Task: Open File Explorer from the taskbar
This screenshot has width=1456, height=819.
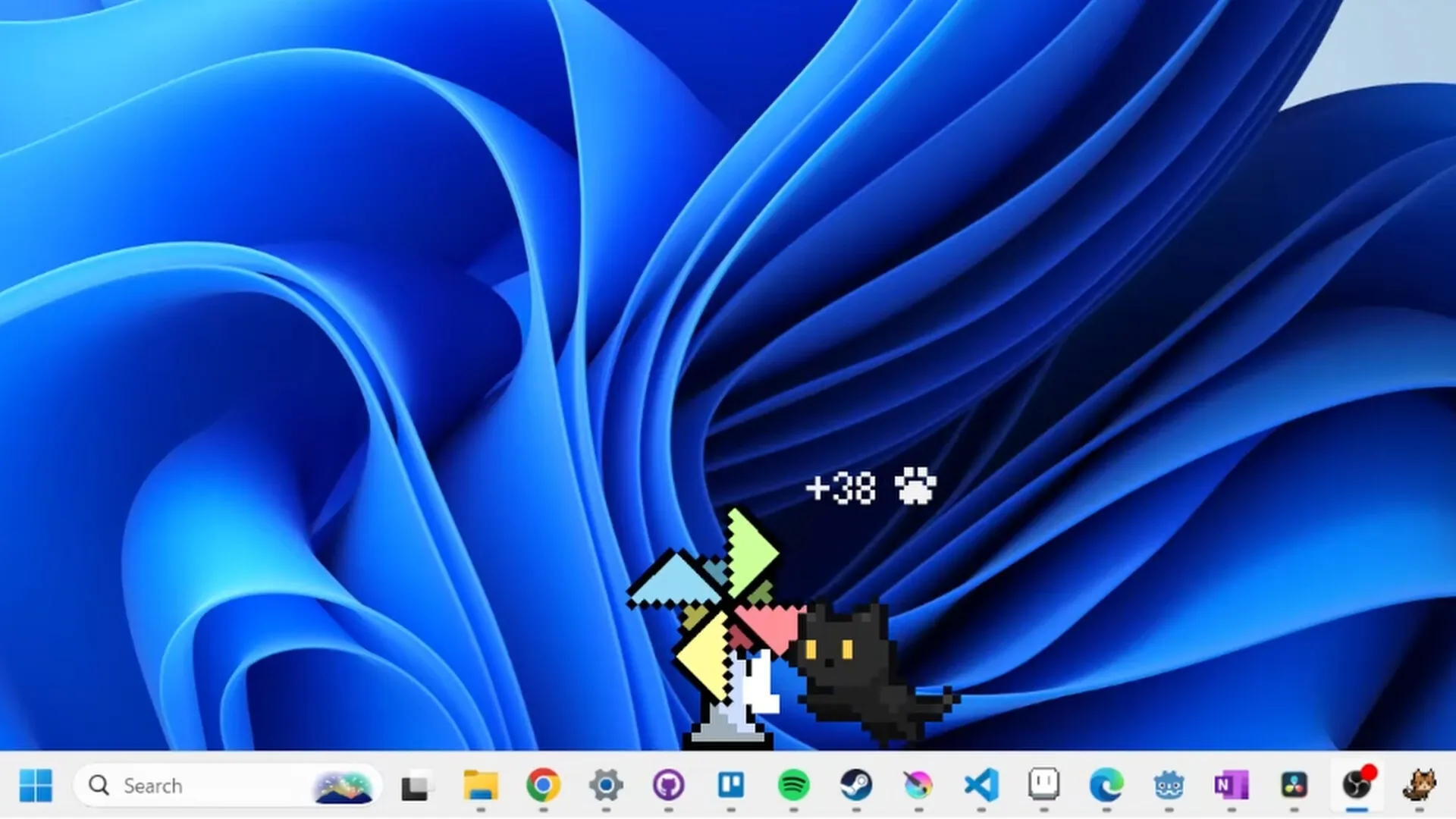Action: click(x=481, y=786)
